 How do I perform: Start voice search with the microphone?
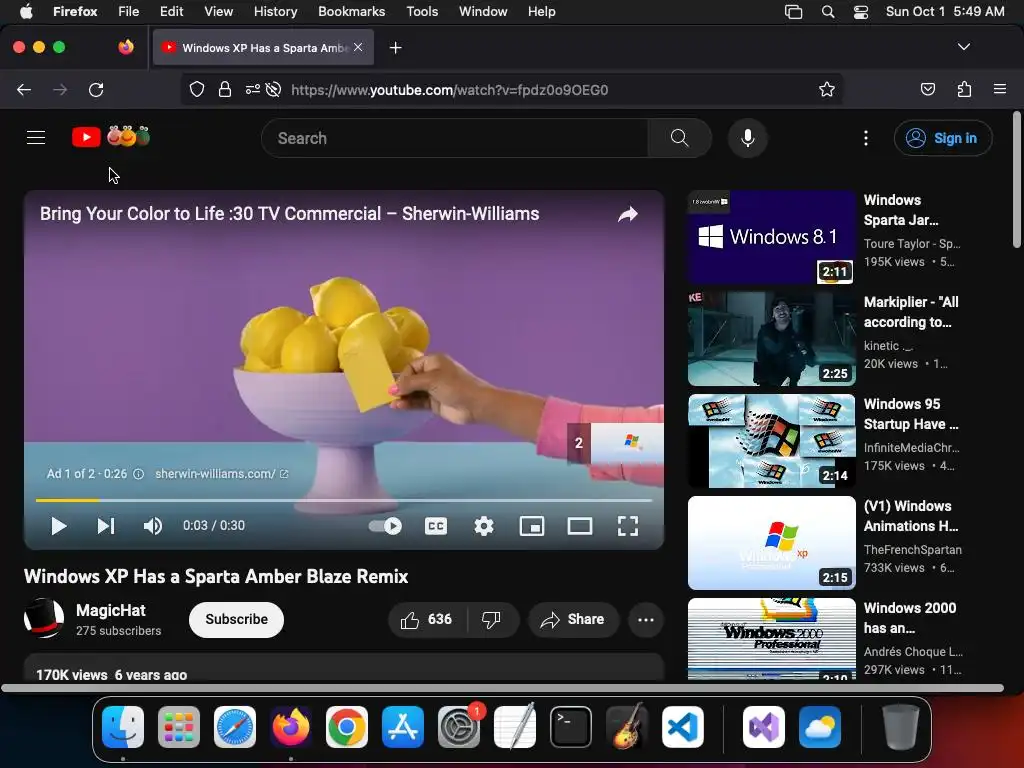[748, 138]
